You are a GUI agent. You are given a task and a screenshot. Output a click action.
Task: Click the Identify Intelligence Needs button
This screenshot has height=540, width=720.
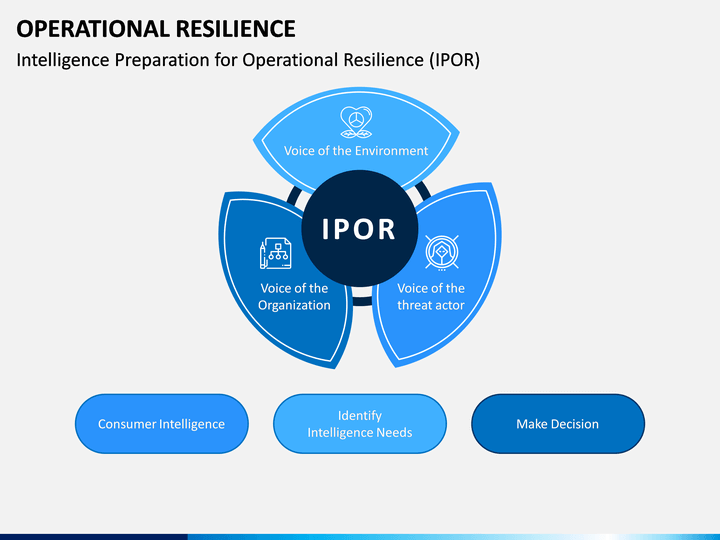[360, 424]
